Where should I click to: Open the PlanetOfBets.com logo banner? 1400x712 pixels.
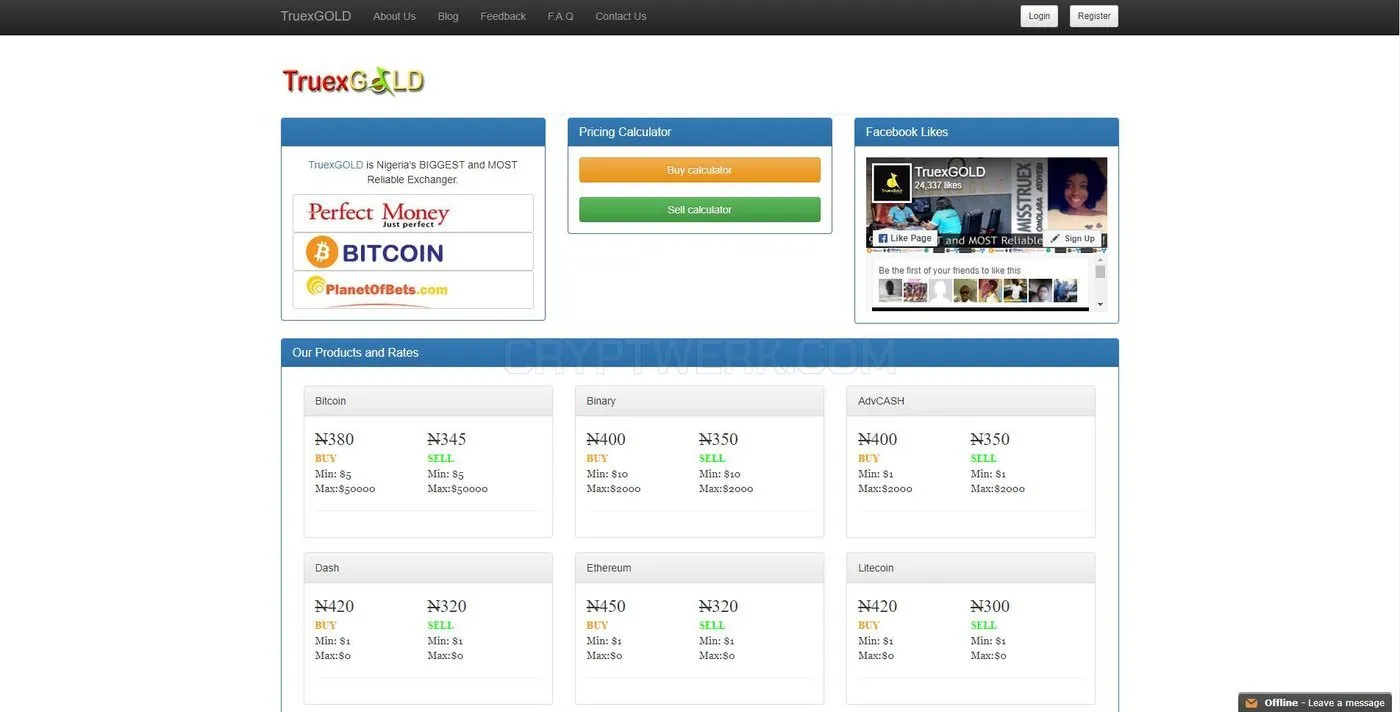click(413, 289)
